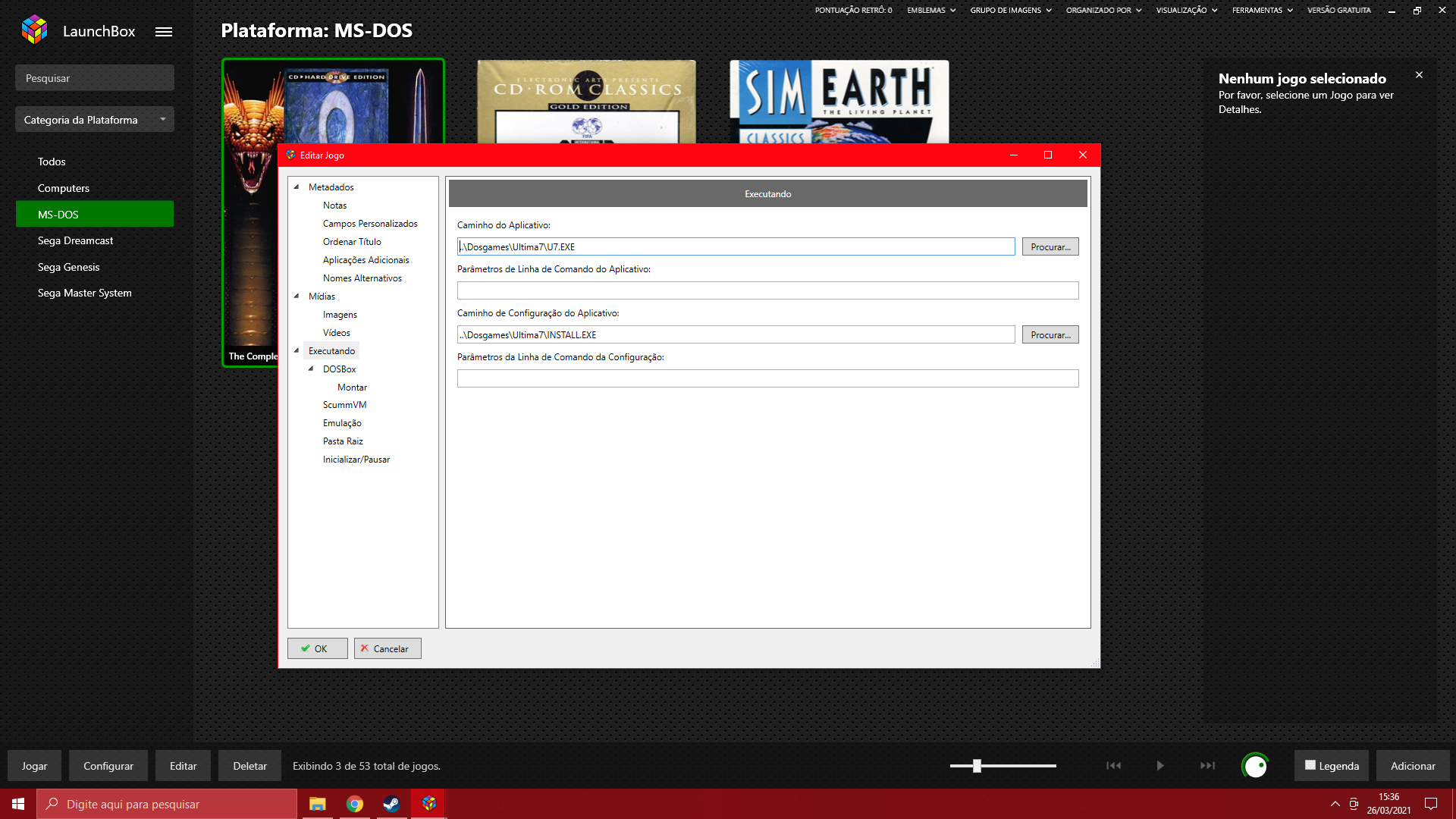This screenshot has width=1456, height=819.
Task: Click the Editar button in bottom bar
Action: point(183,766)
